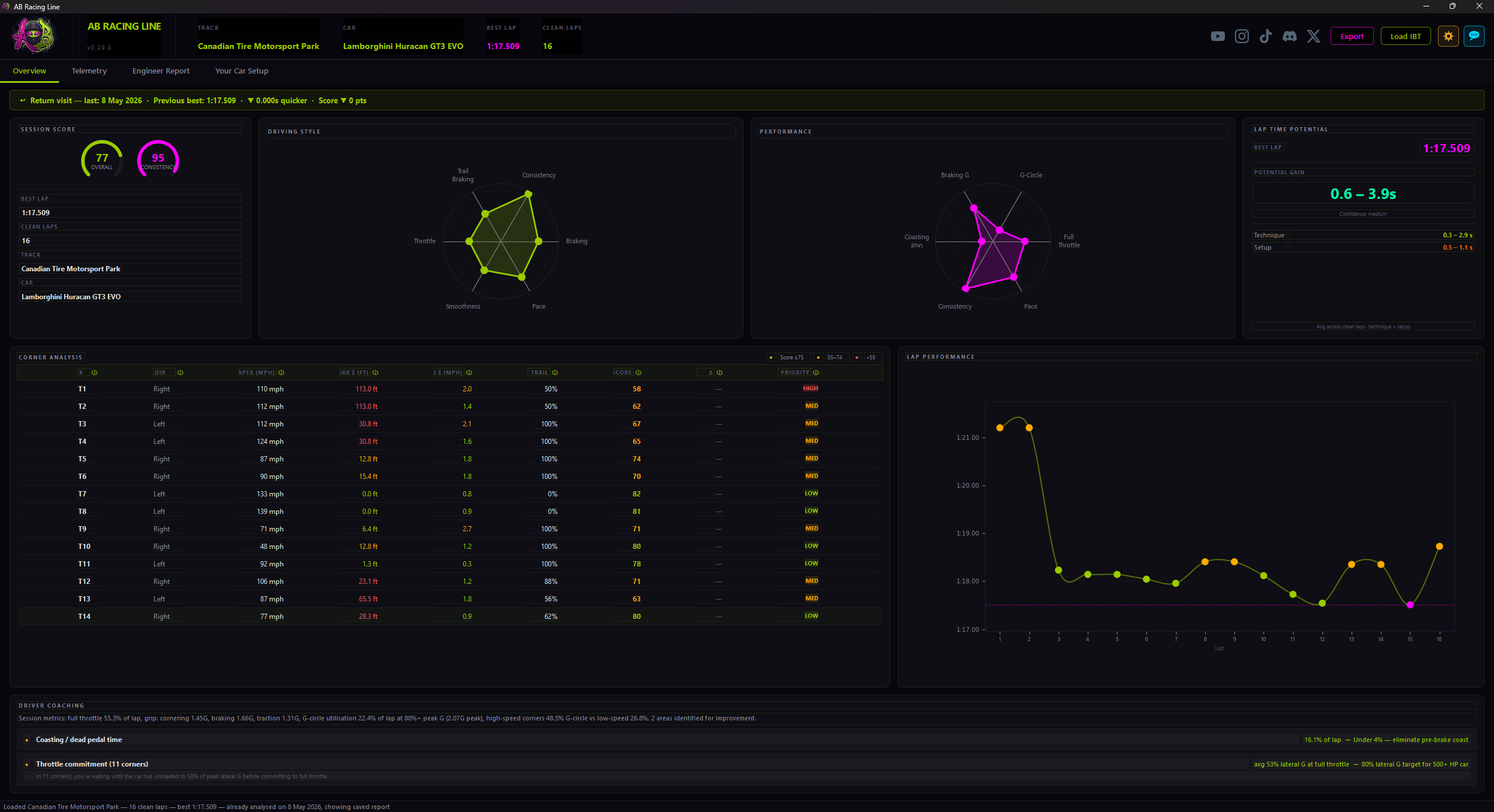Toggle the 55–74 score legend filter
The image size is (1494, 812).
[835, 358]
